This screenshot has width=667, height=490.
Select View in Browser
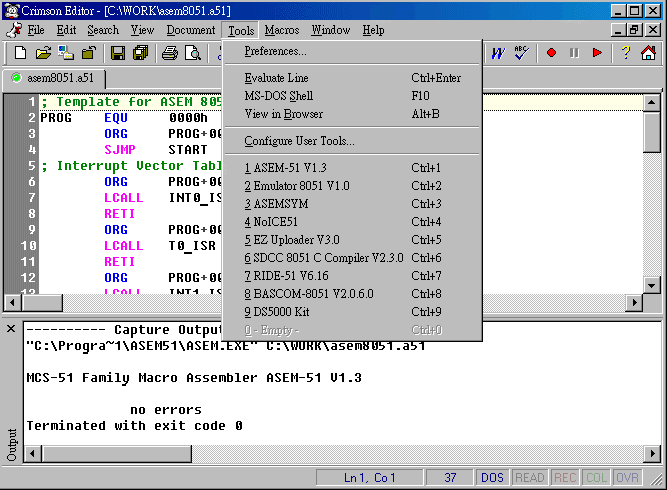click(x=352, y=114)
